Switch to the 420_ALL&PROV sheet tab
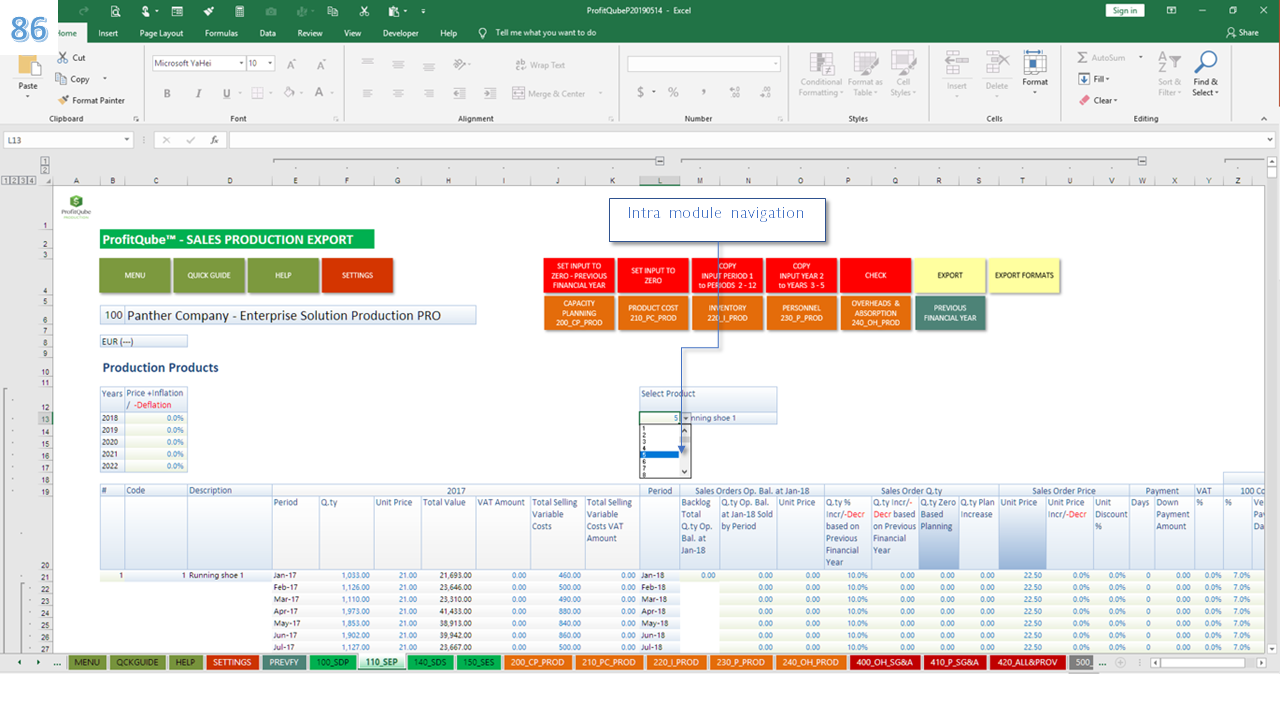 1026,662
